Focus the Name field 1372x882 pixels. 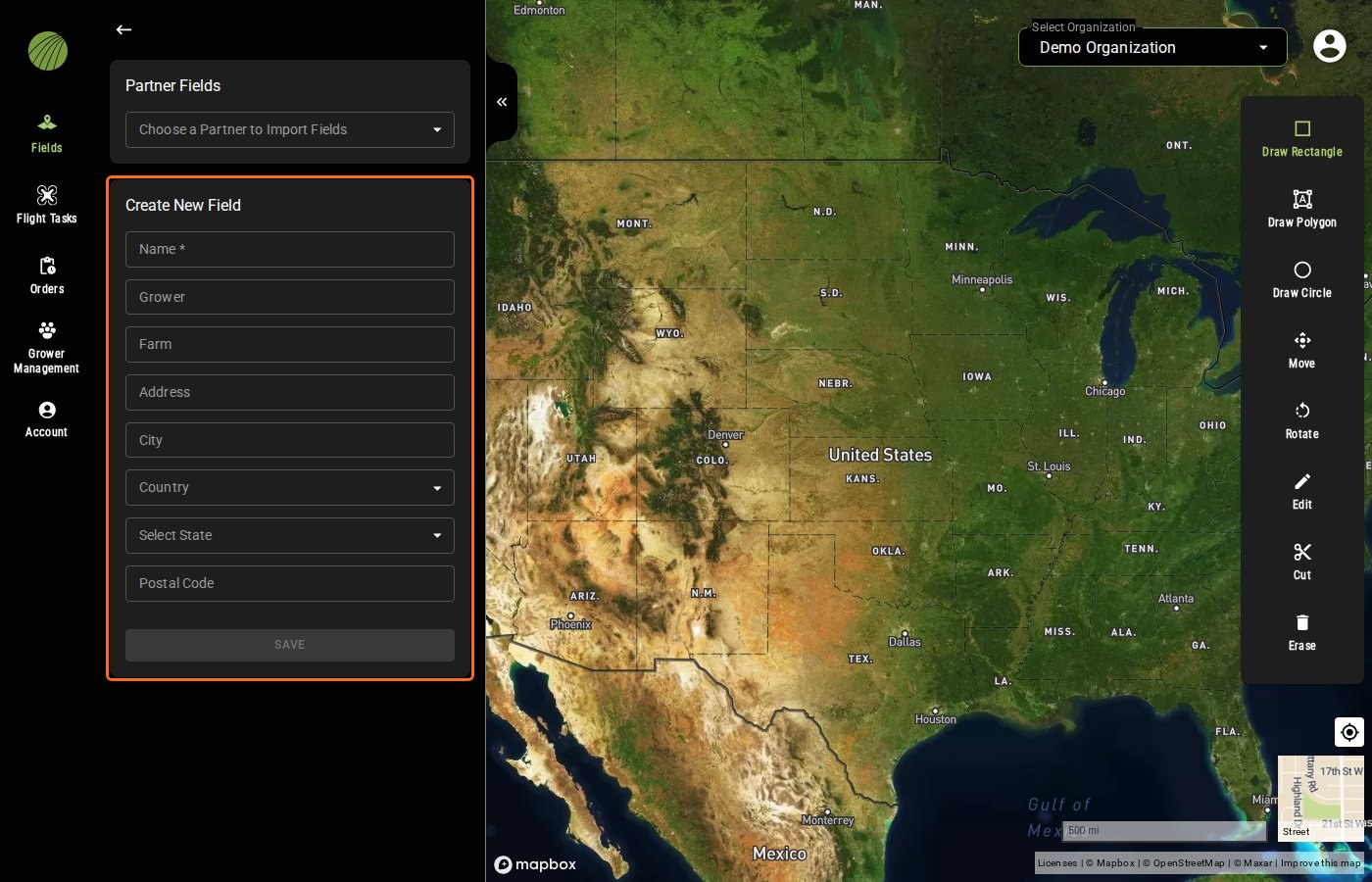pos(290,249)
